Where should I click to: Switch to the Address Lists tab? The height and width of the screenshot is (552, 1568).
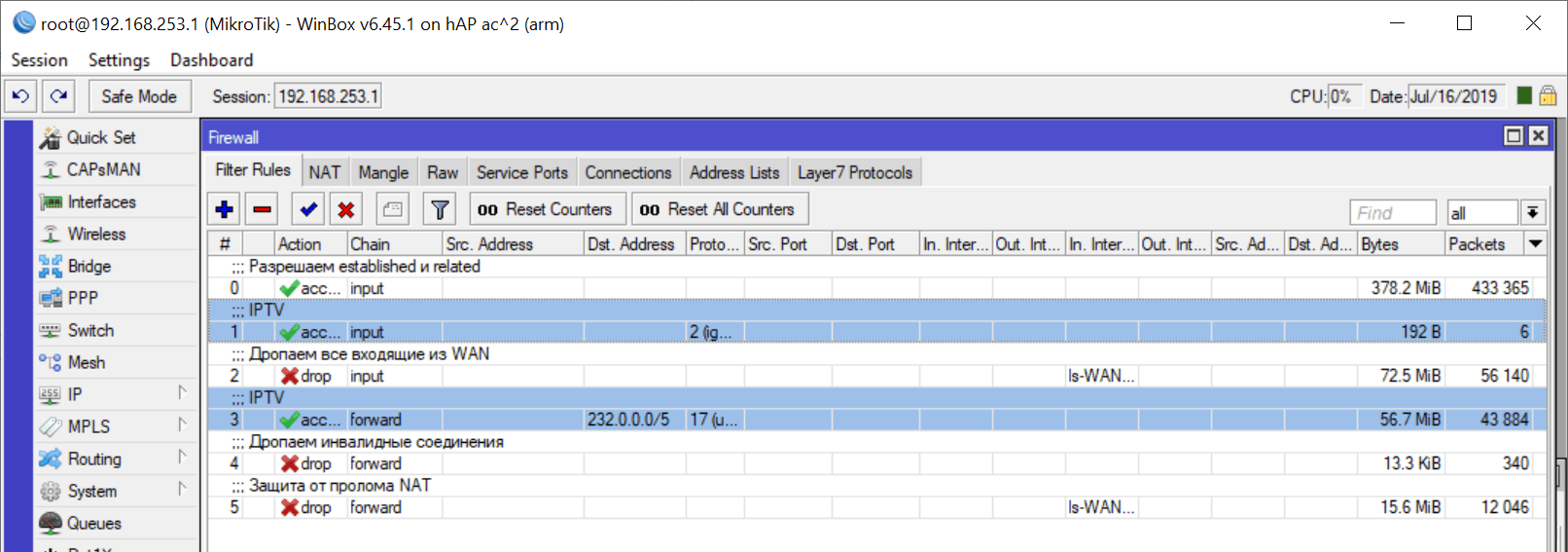coord(734,172)
